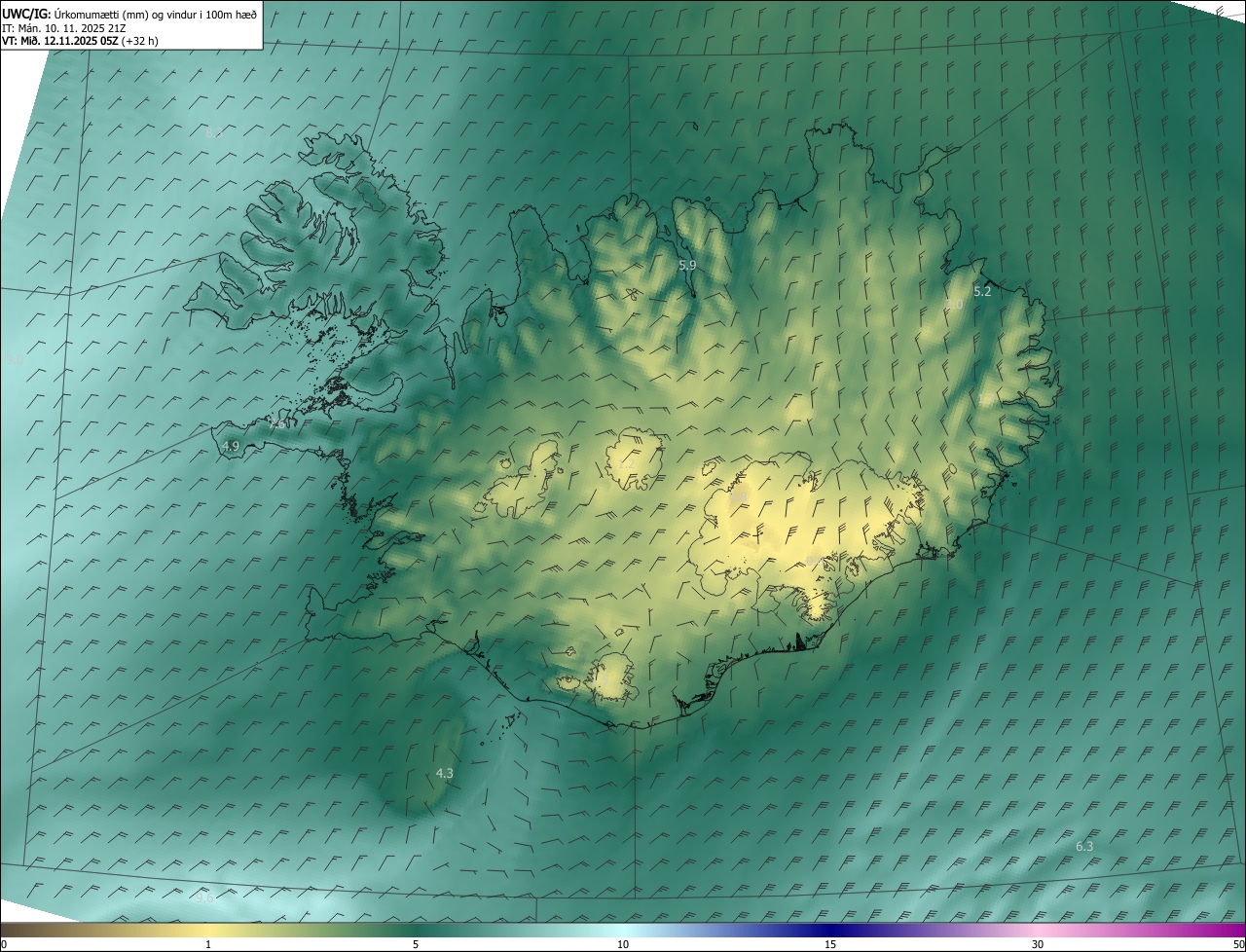1246x952 pixels.
Task: Click the colorbar tick label 1
Action: [208, 944]
